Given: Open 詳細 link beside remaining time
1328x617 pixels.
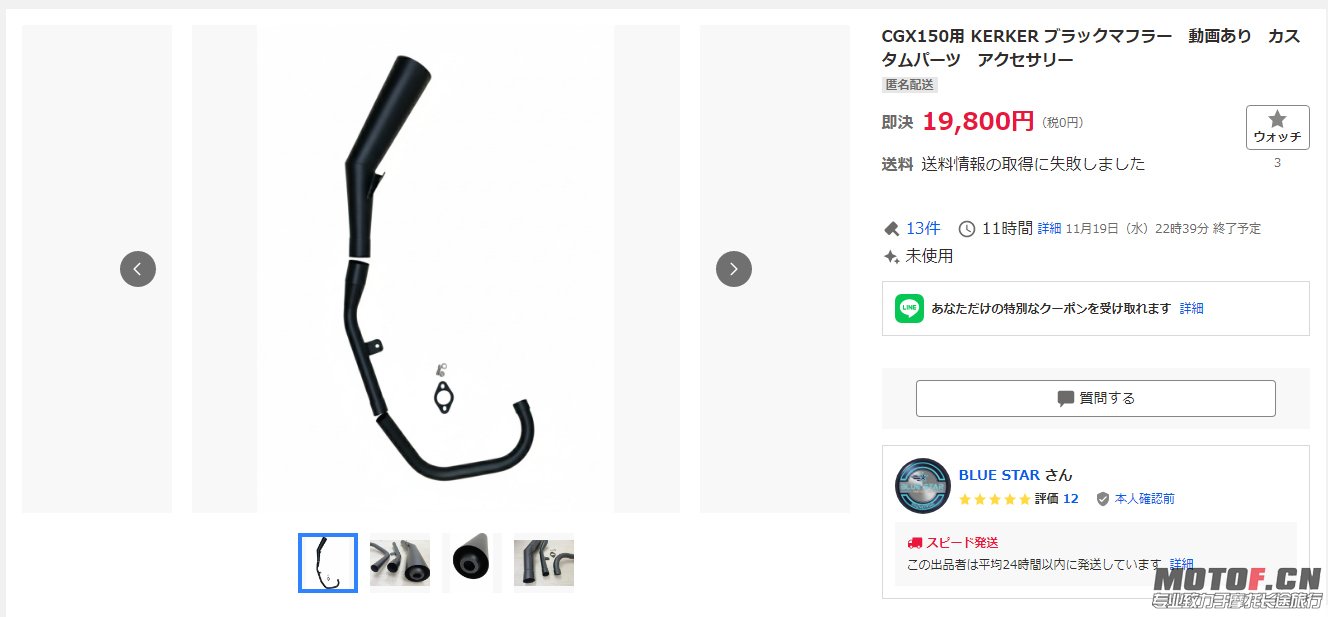Looking at the screenshot, I should pos(1049,229).
